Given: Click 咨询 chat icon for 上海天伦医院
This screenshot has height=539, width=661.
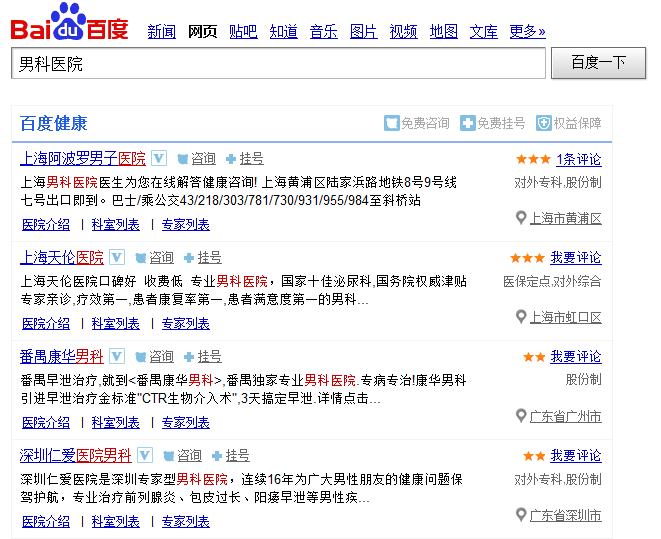Looking at the screenshot, I should point(141,257).
